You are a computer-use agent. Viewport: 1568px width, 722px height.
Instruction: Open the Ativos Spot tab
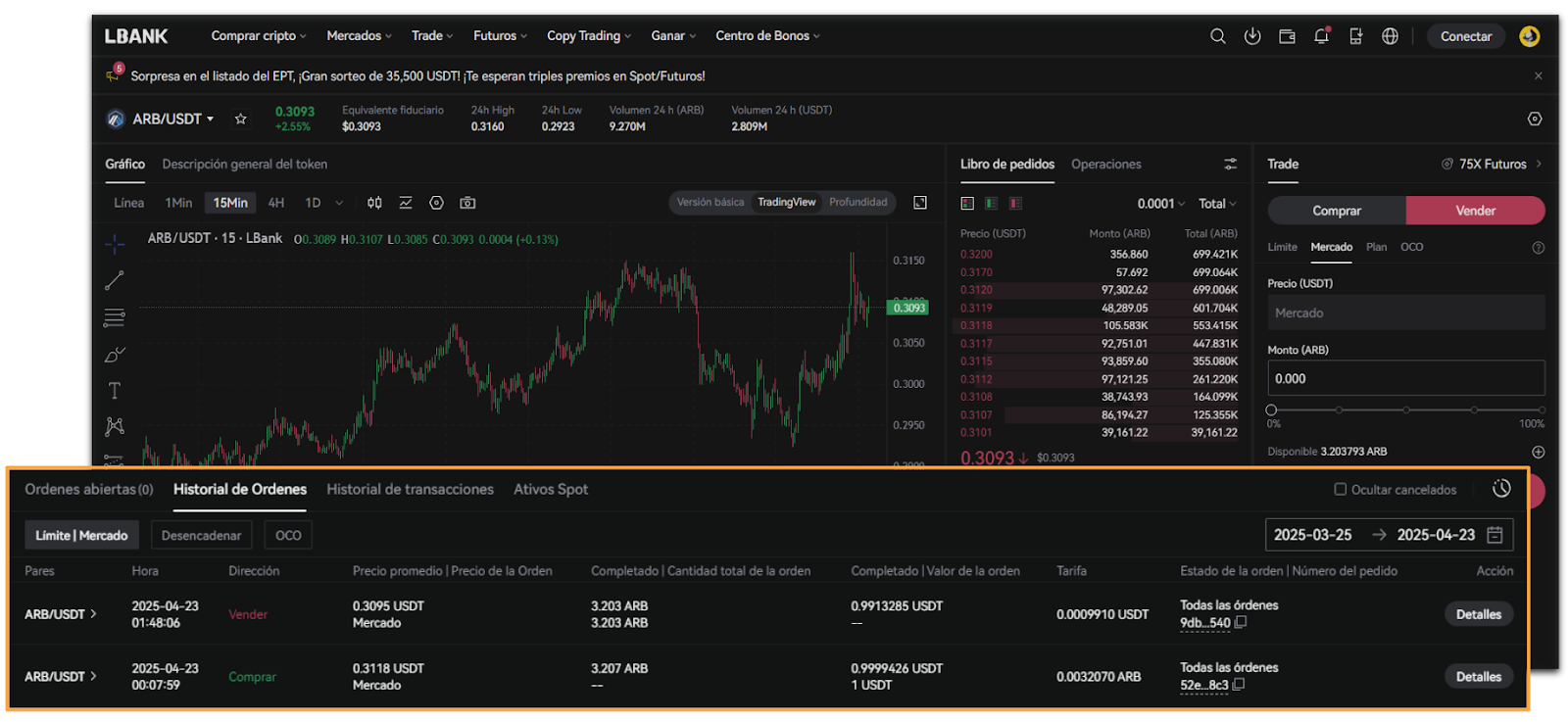coord(551,489)
